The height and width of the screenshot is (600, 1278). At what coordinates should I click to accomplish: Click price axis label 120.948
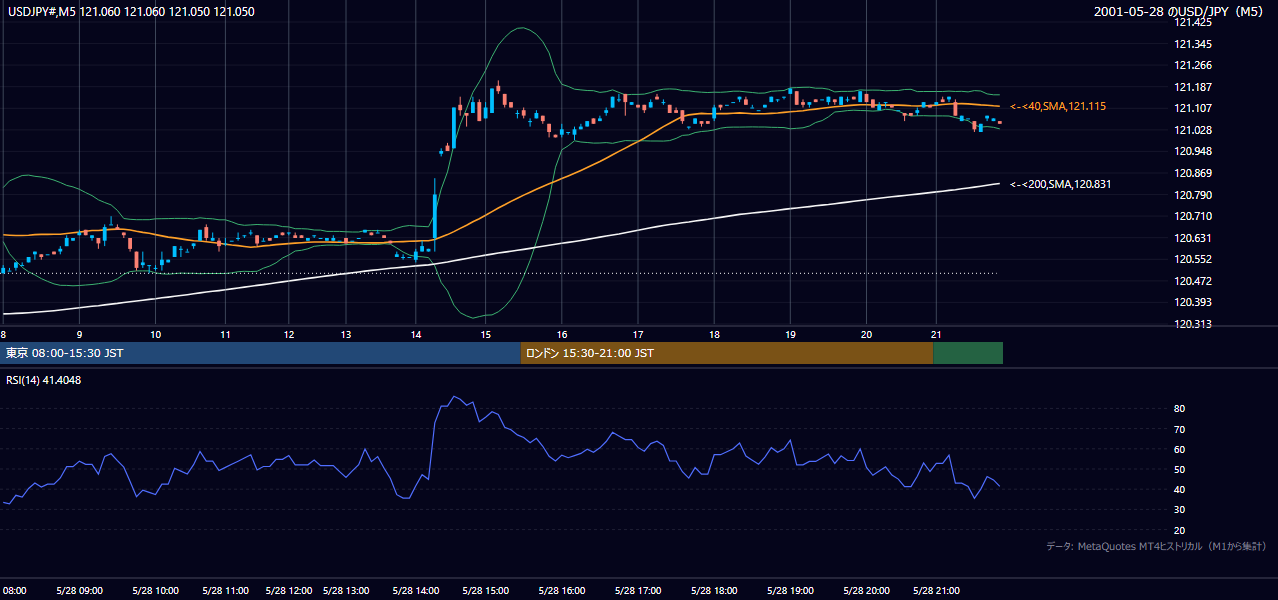click(x=1193, y=151)
